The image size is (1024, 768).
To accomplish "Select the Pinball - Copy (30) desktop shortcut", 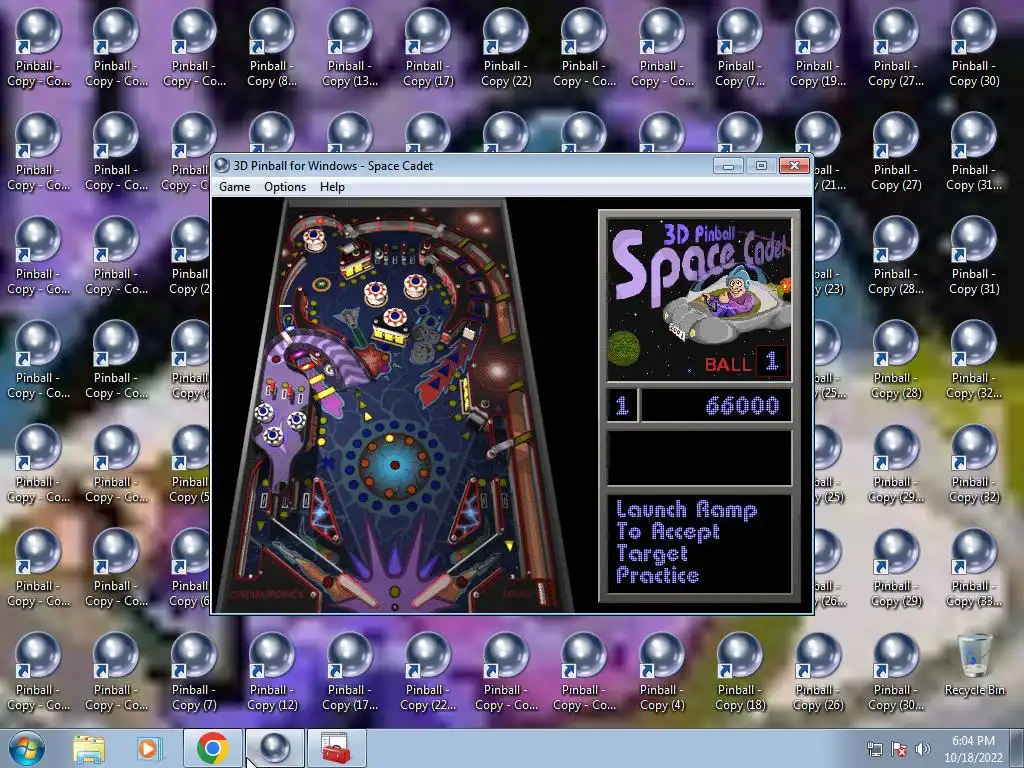I will click(x=974, y=47).
